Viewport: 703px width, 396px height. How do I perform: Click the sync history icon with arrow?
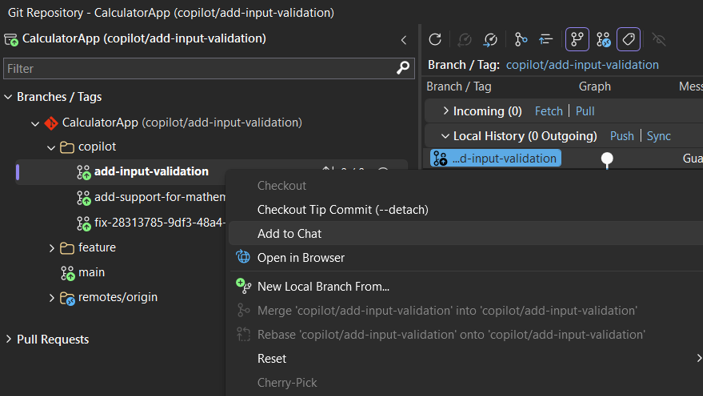490,39
